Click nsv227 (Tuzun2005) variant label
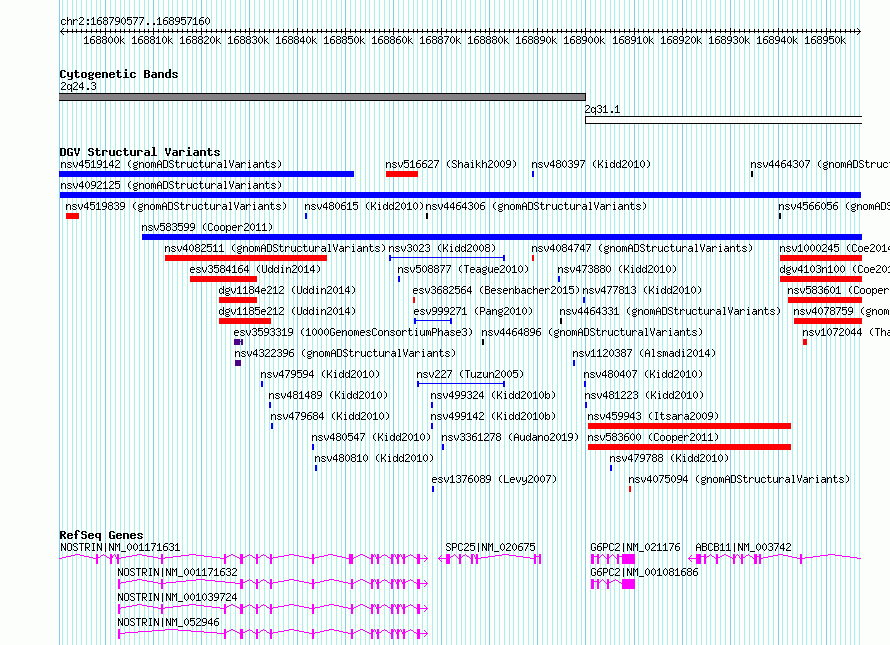890x645 pixels. tap(470, 374)
